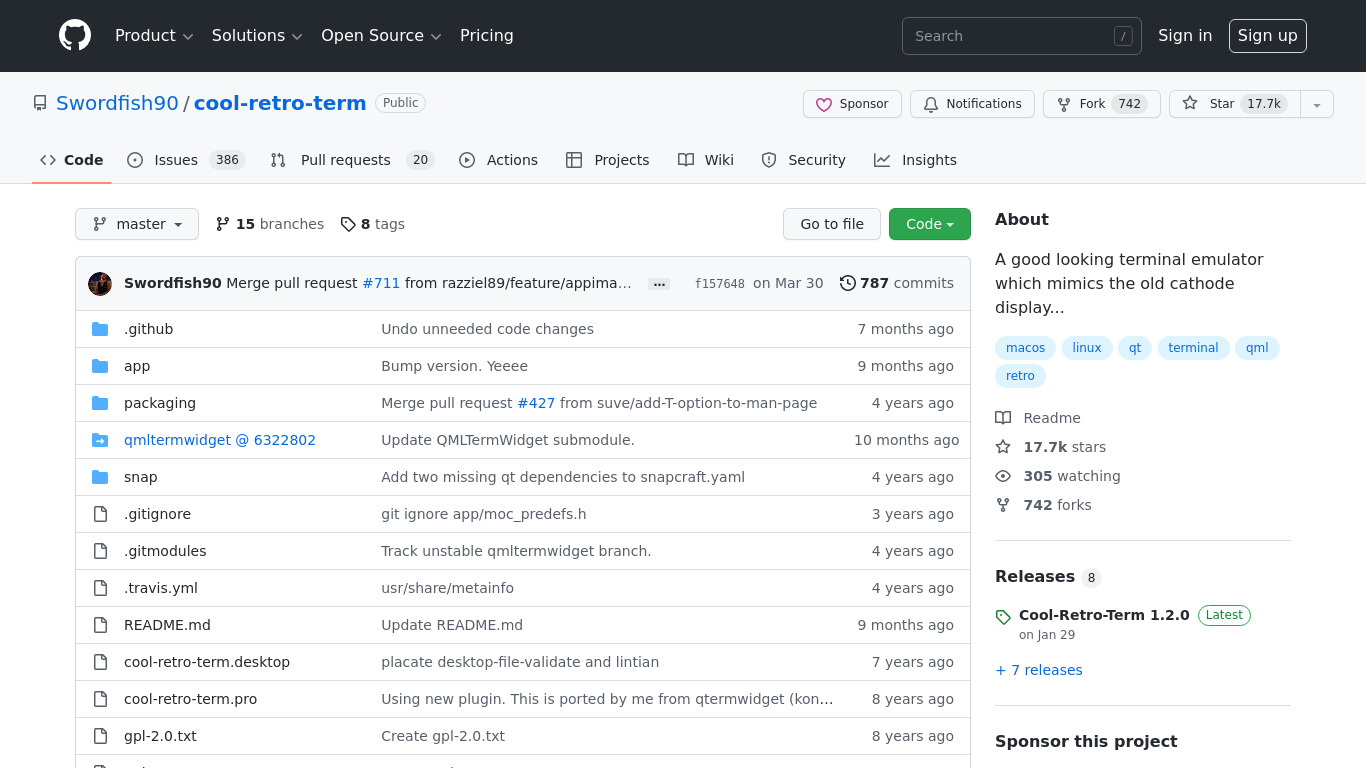
Task: Open the Star lists dropdown arrow
Action: [x=1317, y=104]
